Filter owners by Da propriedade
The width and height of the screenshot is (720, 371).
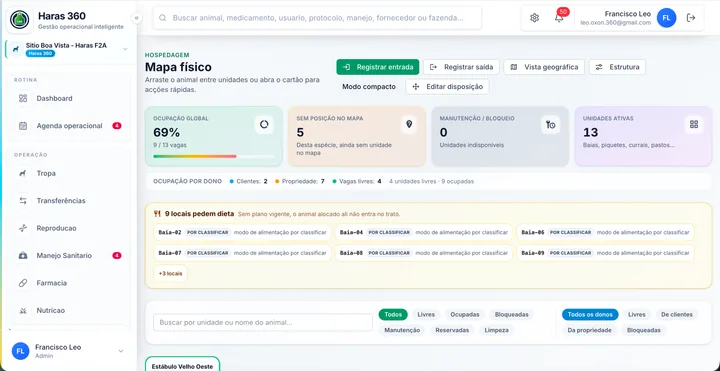(589, 330)
